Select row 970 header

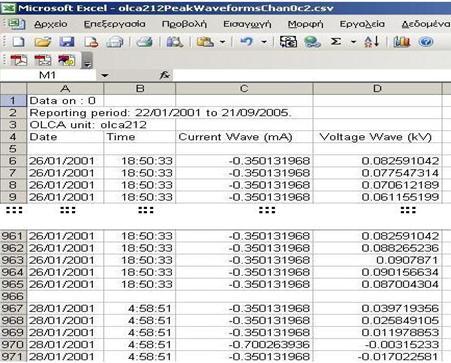click(x=13, y=344)
